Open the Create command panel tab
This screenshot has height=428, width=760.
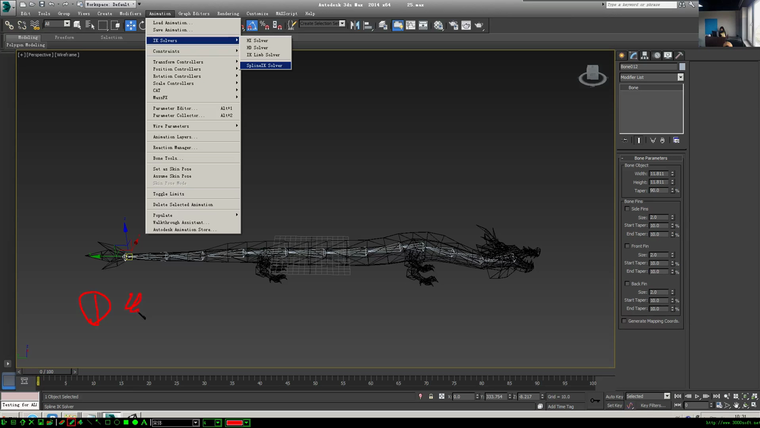pyautogui.click(x=624, y=53)
